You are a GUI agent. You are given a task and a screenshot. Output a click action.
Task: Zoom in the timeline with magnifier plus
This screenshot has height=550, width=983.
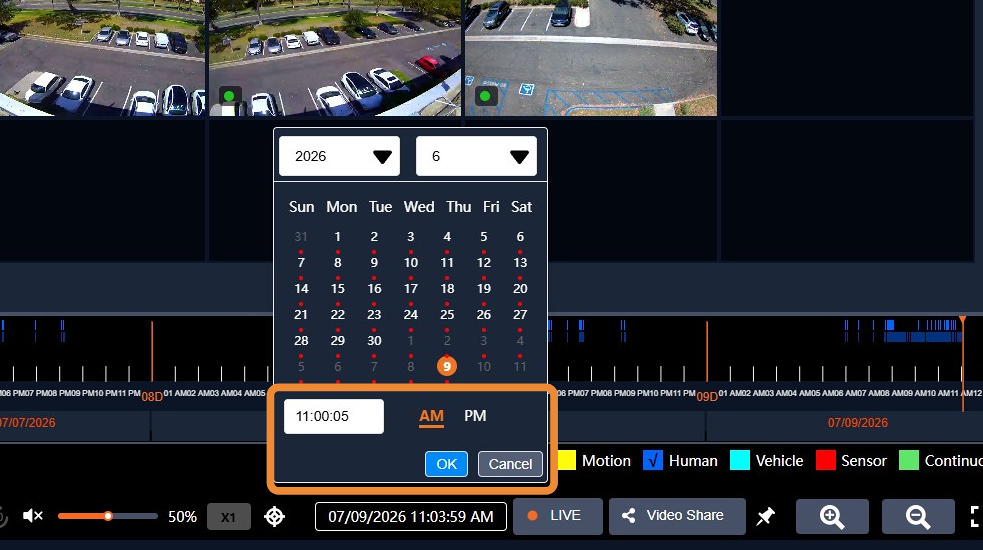(x=832, y=516)
